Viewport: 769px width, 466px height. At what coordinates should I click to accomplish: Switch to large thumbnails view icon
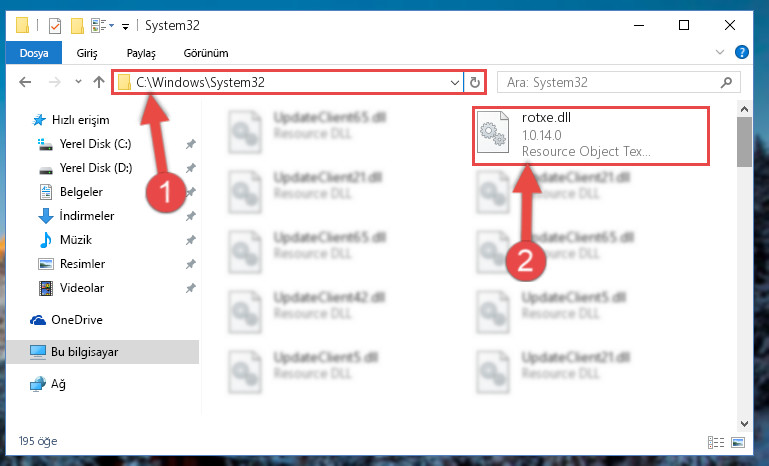click(738, 442)
